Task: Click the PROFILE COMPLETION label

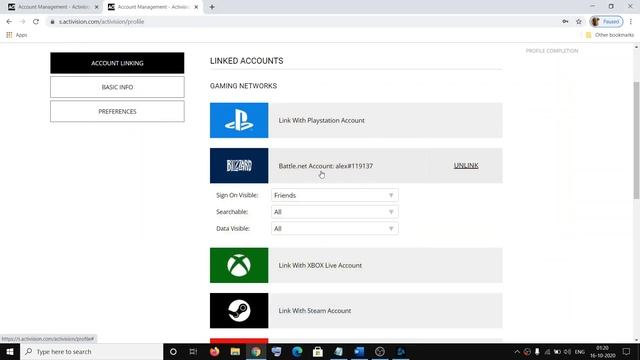Action: pyautogui.click(x=552, y=51)
